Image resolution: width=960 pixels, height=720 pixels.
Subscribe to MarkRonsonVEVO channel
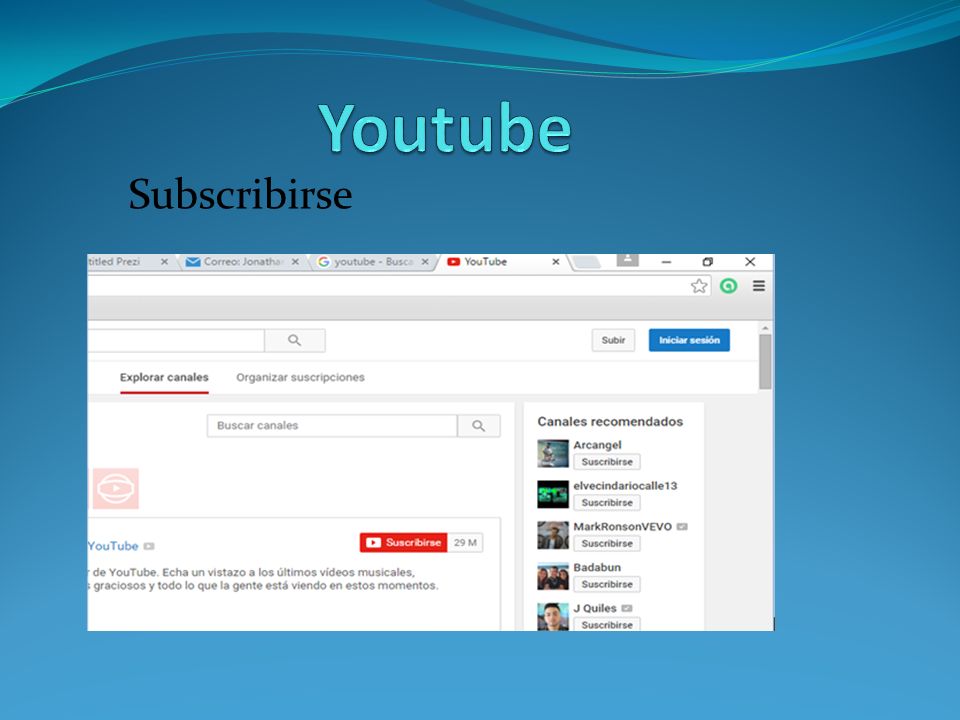(607, 544)
